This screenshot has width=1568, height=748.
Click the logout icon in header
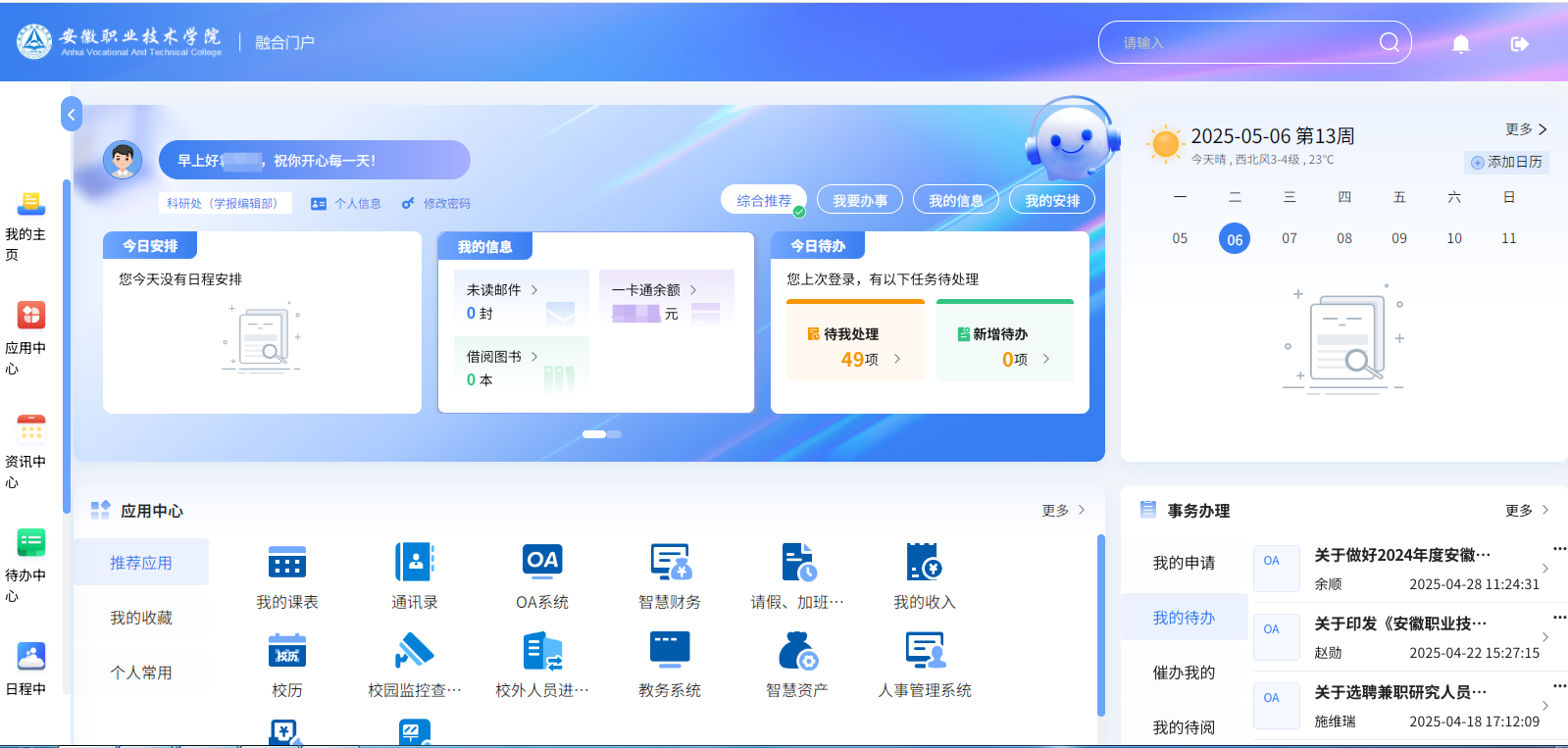coord(1520,43)
